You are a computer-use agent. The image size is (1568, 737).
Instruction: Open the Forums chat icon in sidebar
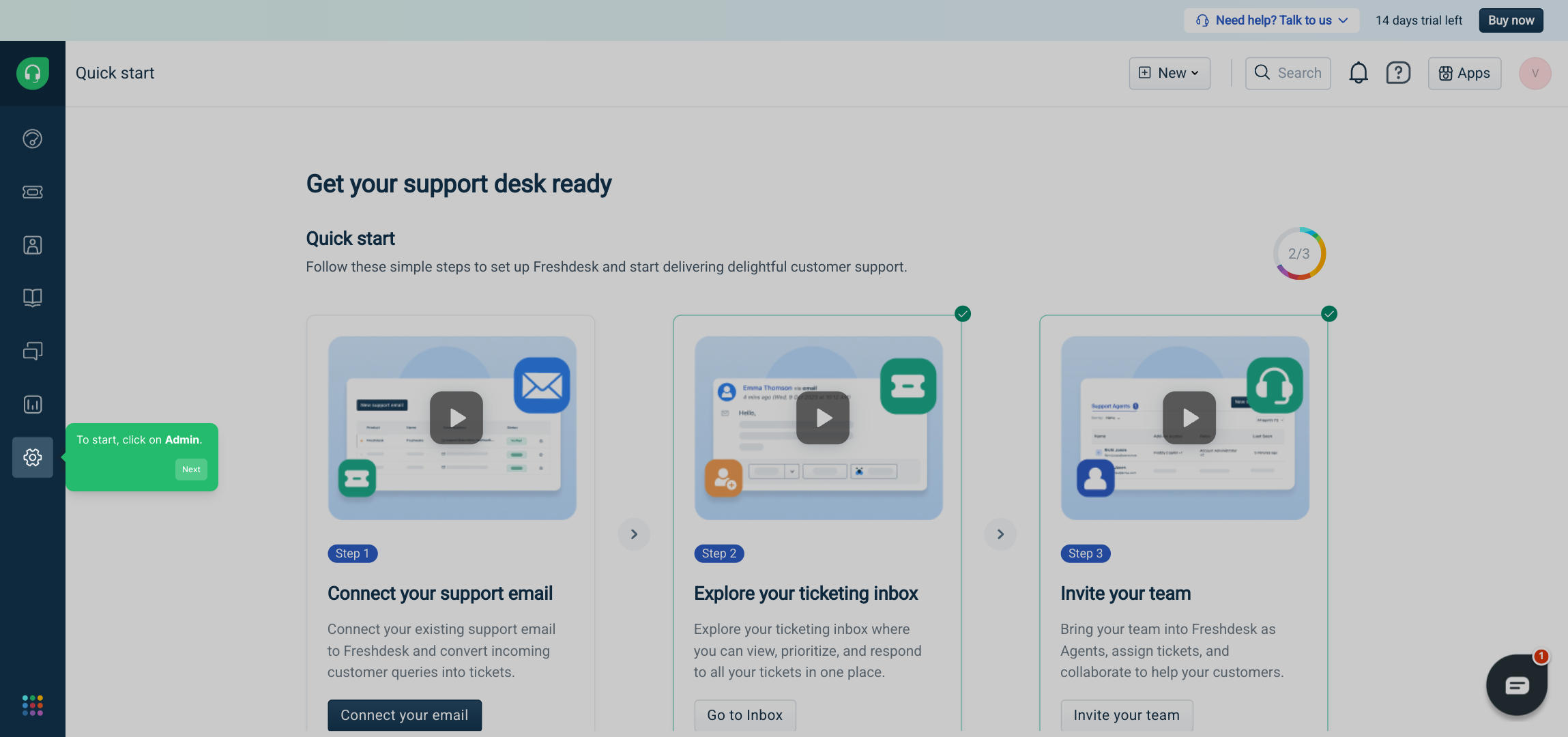(x=32, y=351)
